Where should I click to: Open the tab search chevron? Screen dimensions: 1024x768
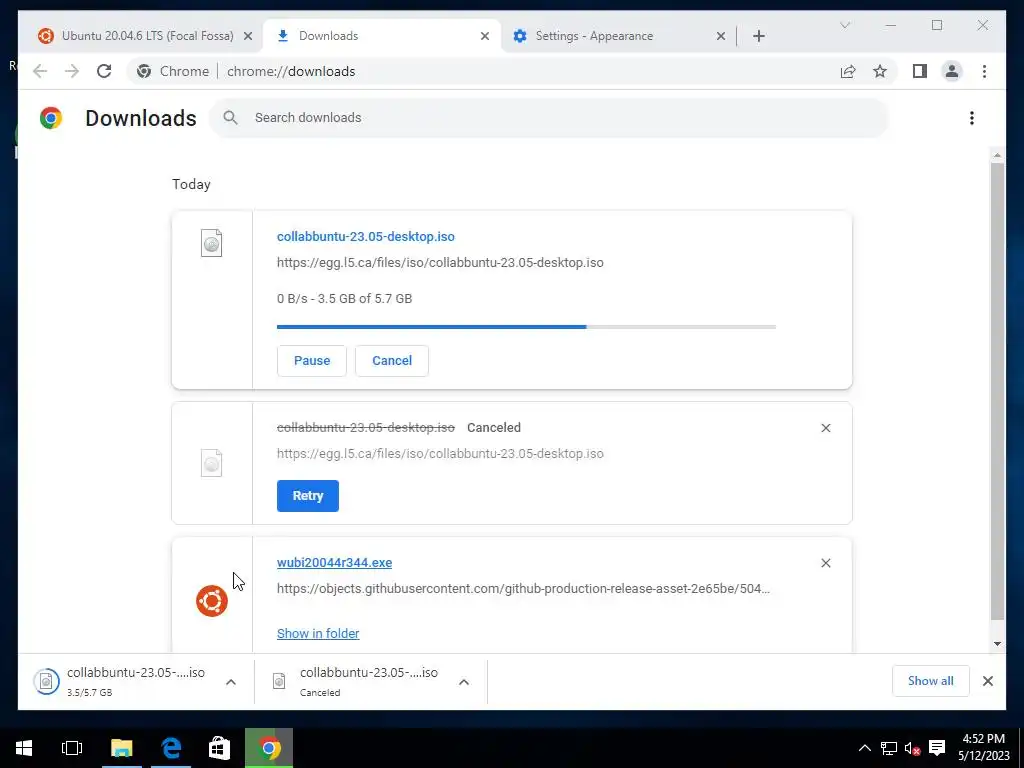(844, 25)
